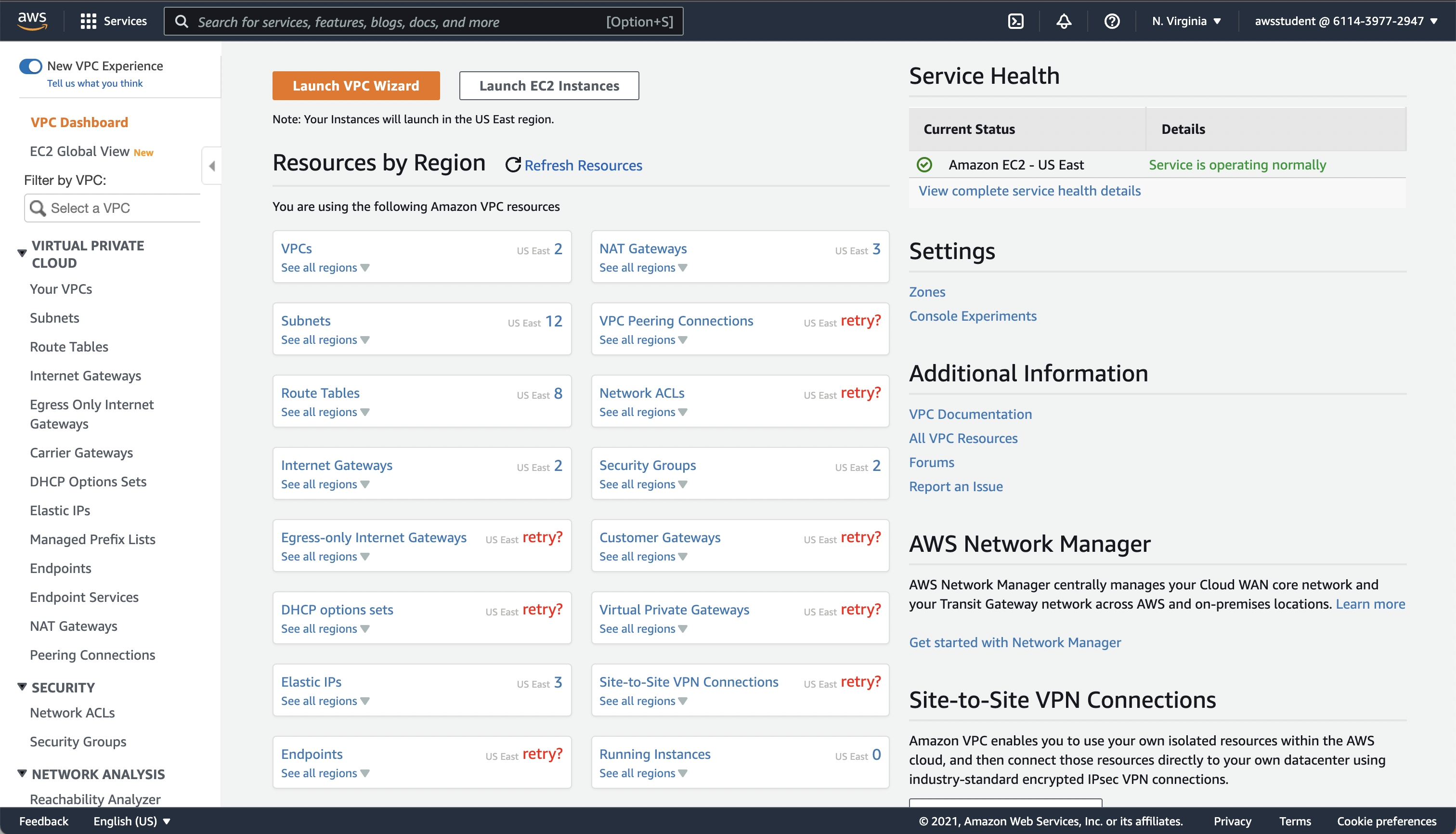
Task: Open the Zones settings link
Action: click(x=927, y=291)
